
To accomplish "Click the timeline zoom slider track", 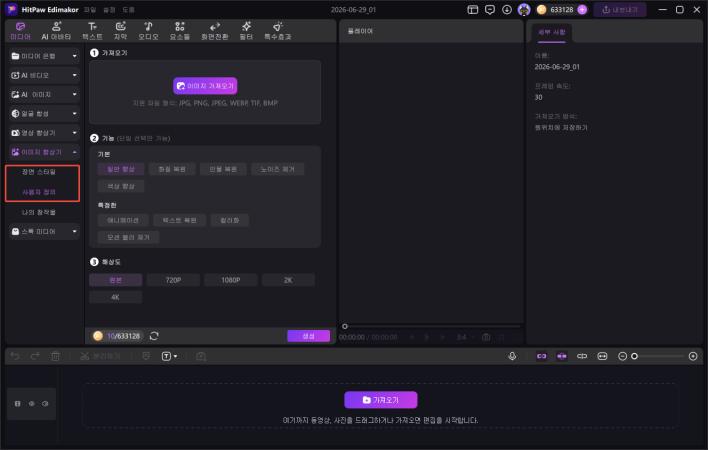I will [x=659, y=356].
